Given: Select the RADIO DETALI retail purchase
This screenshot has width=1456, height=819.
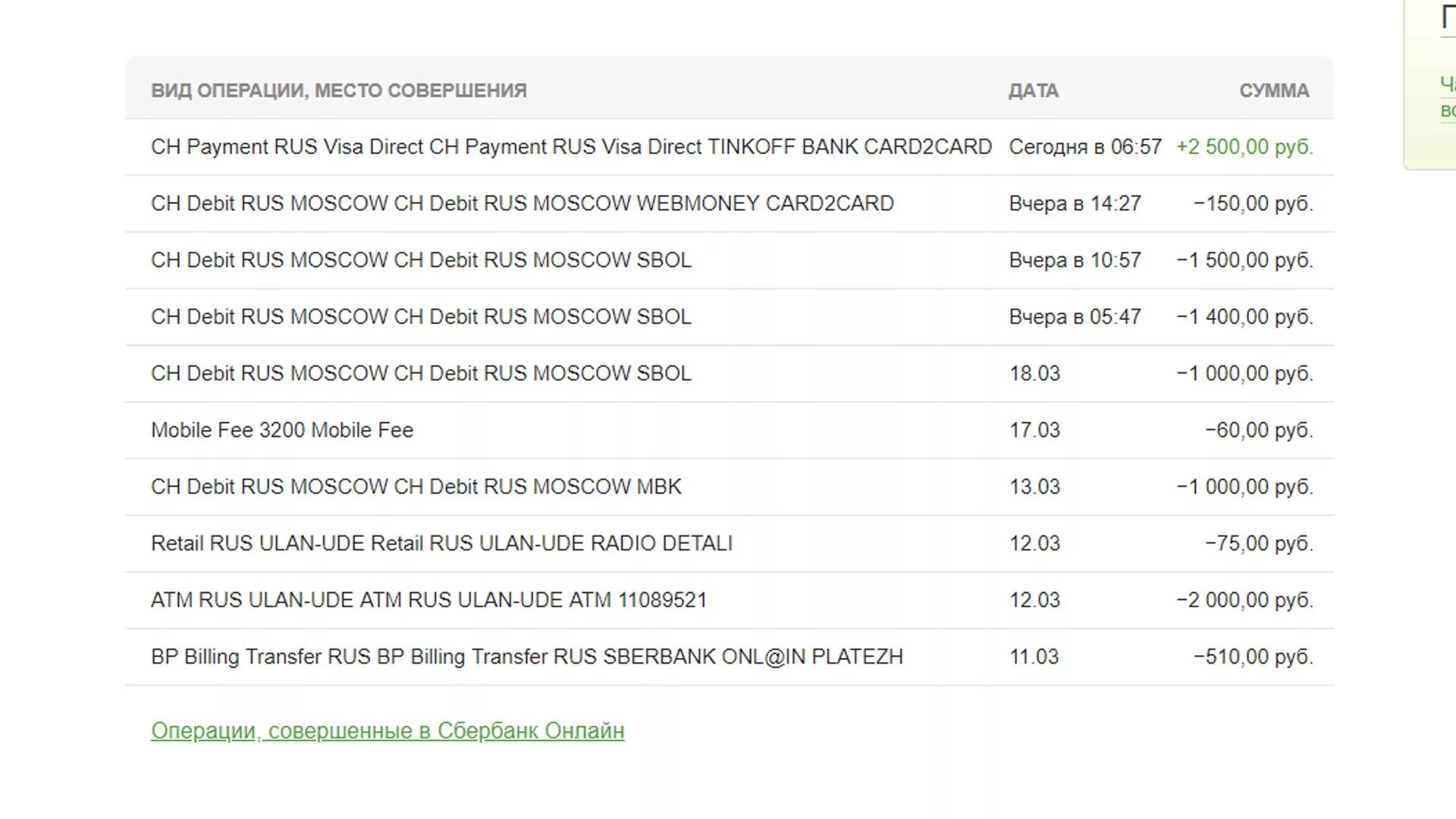Looking at the screenshot, I should click(441, 544).
